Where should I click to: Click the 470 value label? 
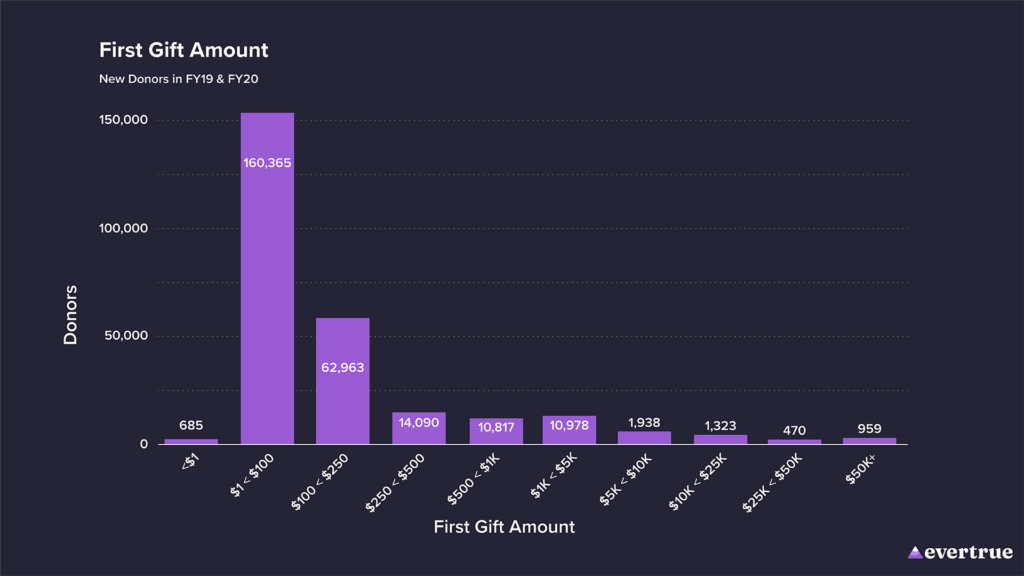pos(794,431)
